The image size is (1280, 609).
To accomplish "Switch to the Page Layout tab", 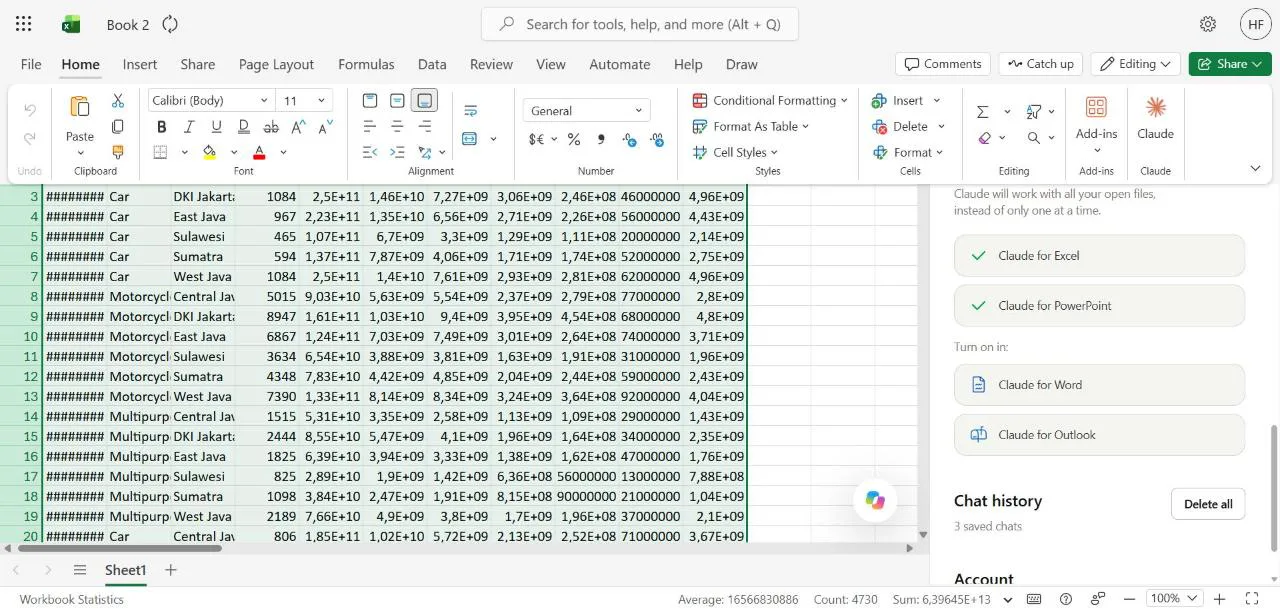I will [276, 64].
